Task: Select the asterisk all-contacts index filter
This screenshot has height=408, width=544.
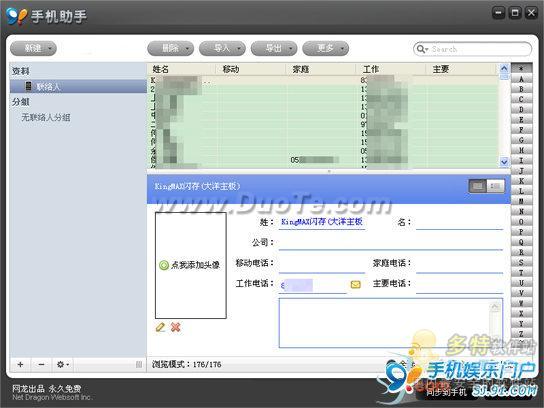Action: click(x=521, y=68)
